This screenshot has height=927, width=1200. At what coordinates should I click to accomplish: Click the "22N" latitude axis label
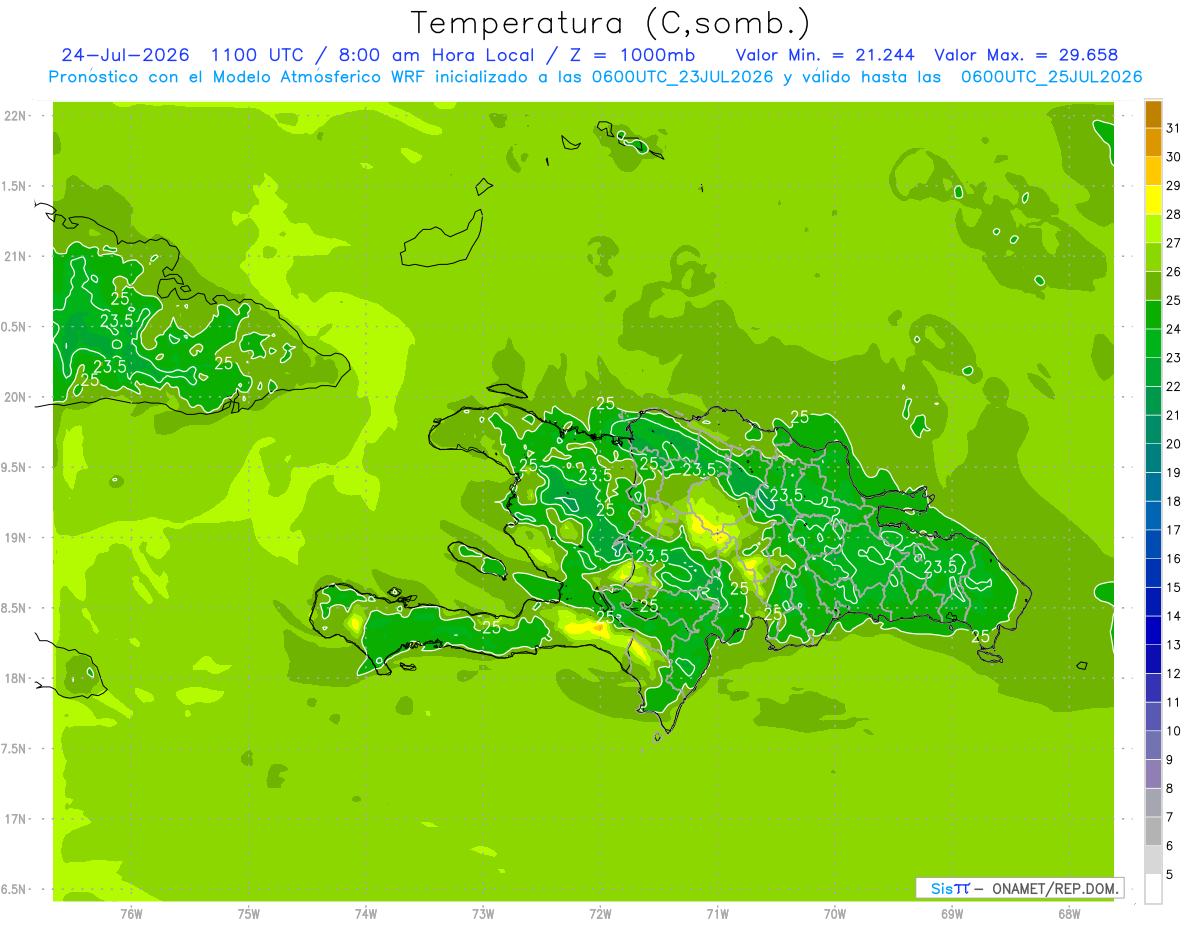(x=17, y=116)
